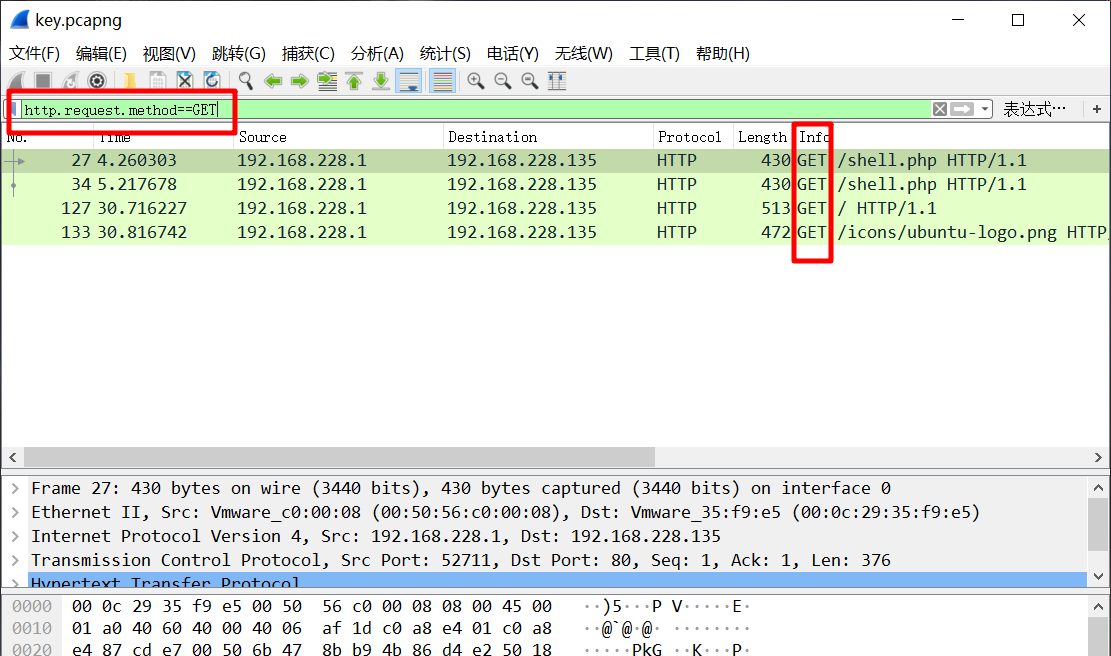Screen dimensions: 1111x656
Task: Open the 无线(W) menu
Action: (x=583, y=54)
